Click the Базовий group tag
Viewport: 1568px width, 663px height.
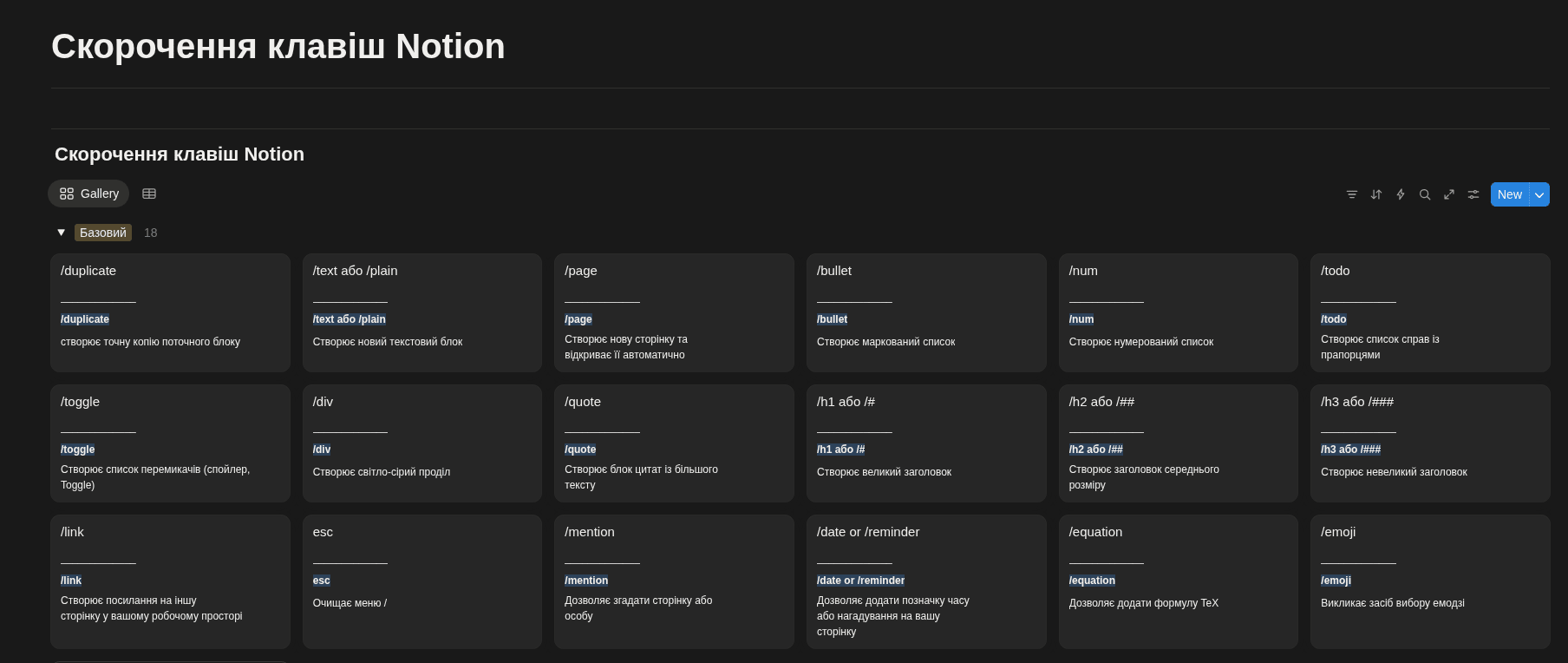click(103, 233)
